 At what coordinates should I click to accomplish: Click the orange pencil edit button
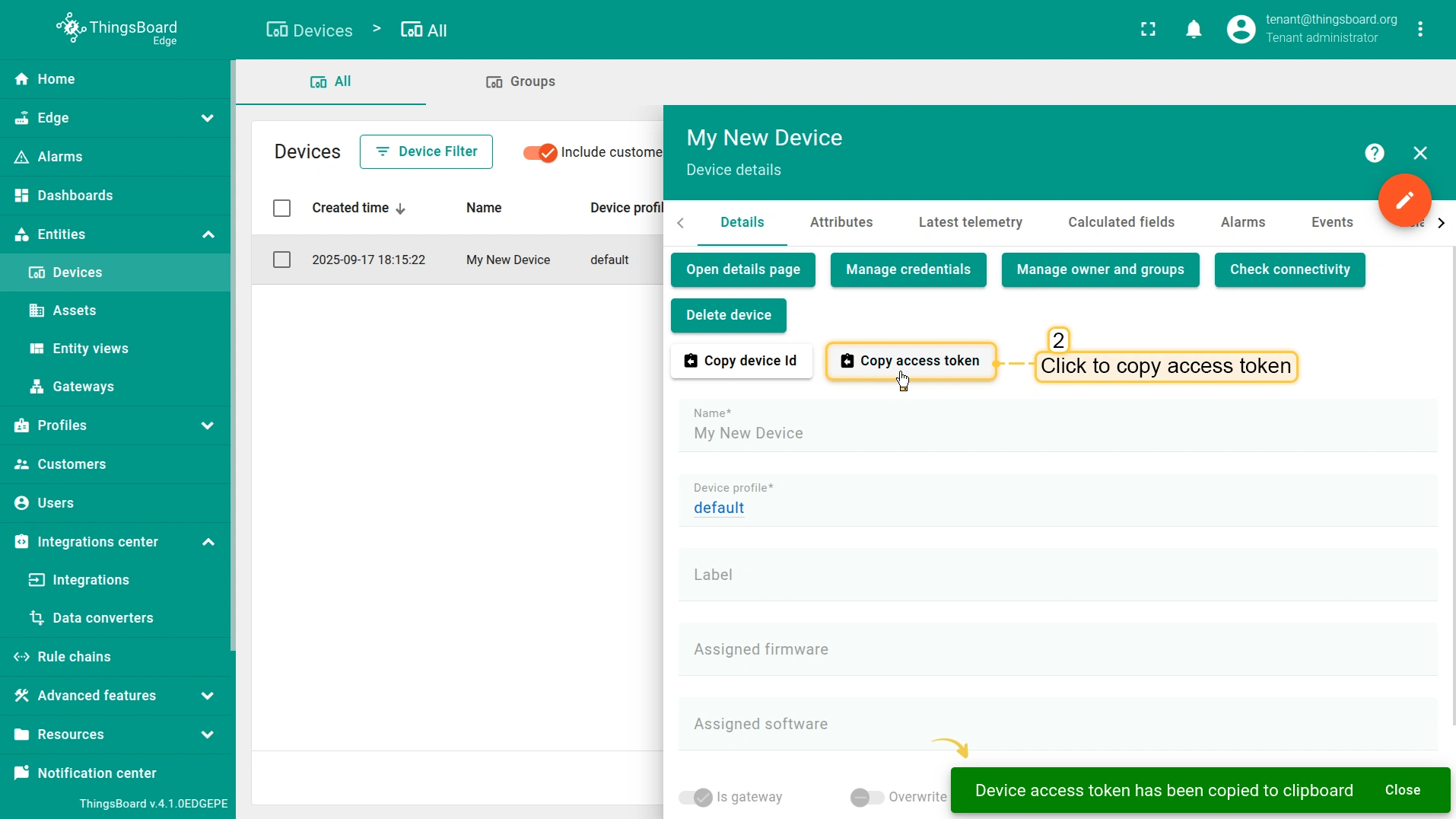click(x=1404, y=200)
